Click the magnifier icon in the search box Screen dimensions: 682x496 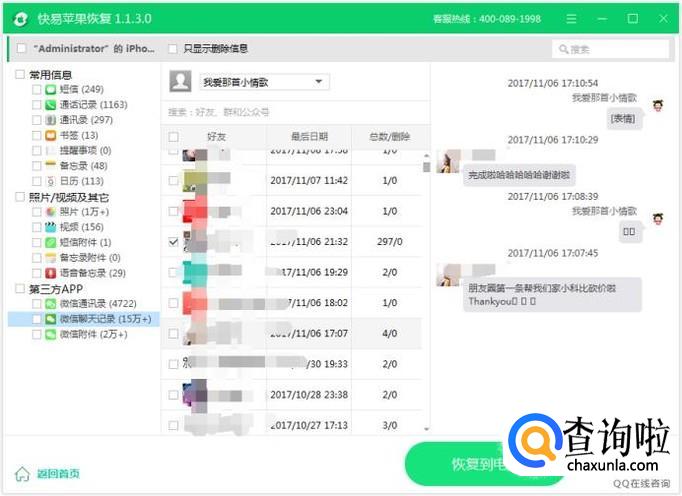[564, 49]
